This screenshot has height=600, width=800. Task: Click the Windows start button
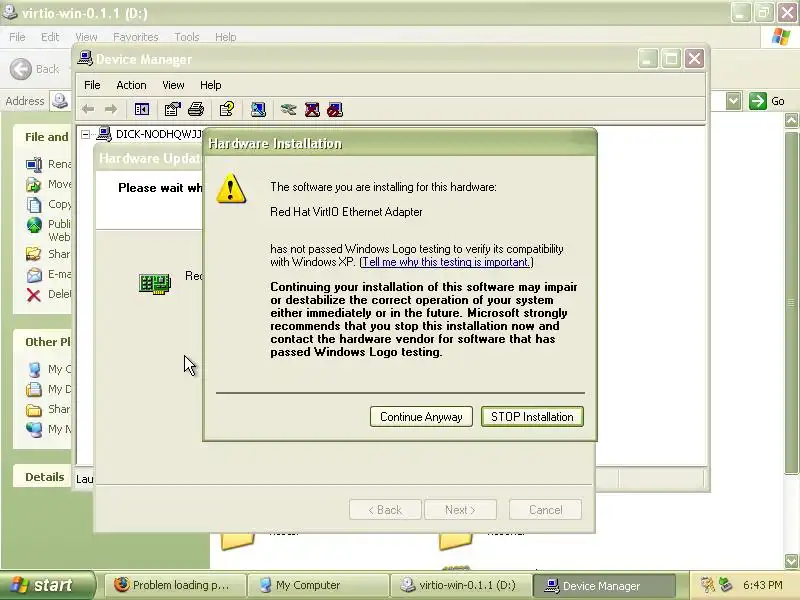(47, 585)
